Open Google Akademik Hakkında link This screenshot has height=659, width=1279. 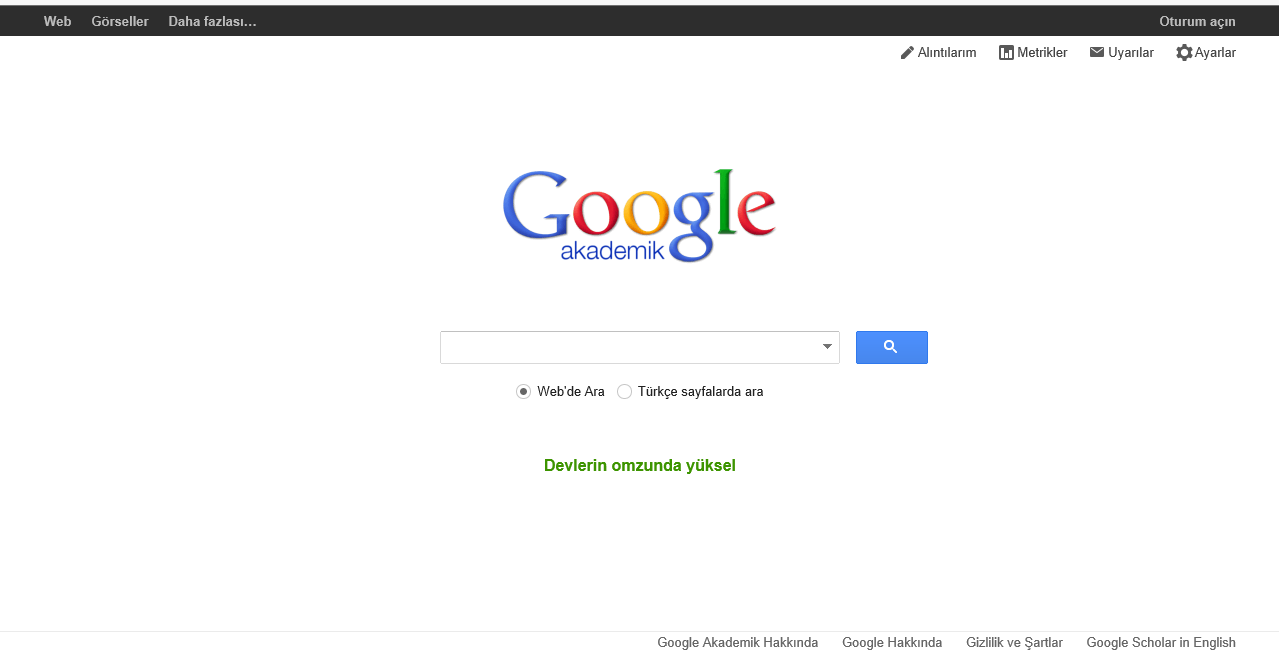pyautogui.click(x=738, y=643)
